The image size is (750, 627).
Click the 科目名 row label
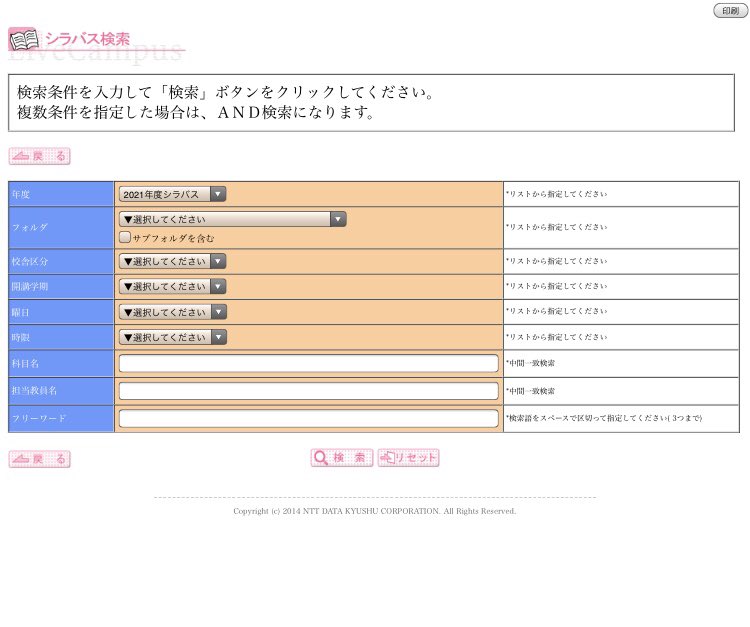point(25,363)
